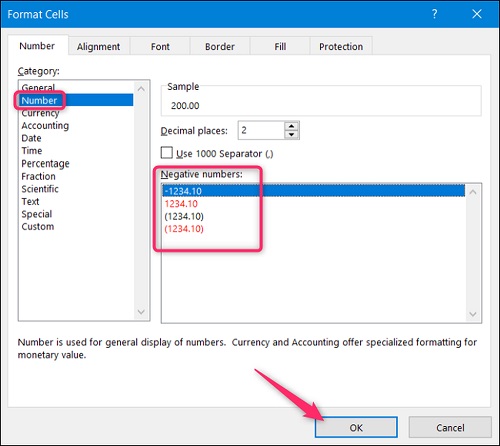Viewport: 500px width, 446px height.
Task: Open the Font tab
Action: (x=160, y=47)
